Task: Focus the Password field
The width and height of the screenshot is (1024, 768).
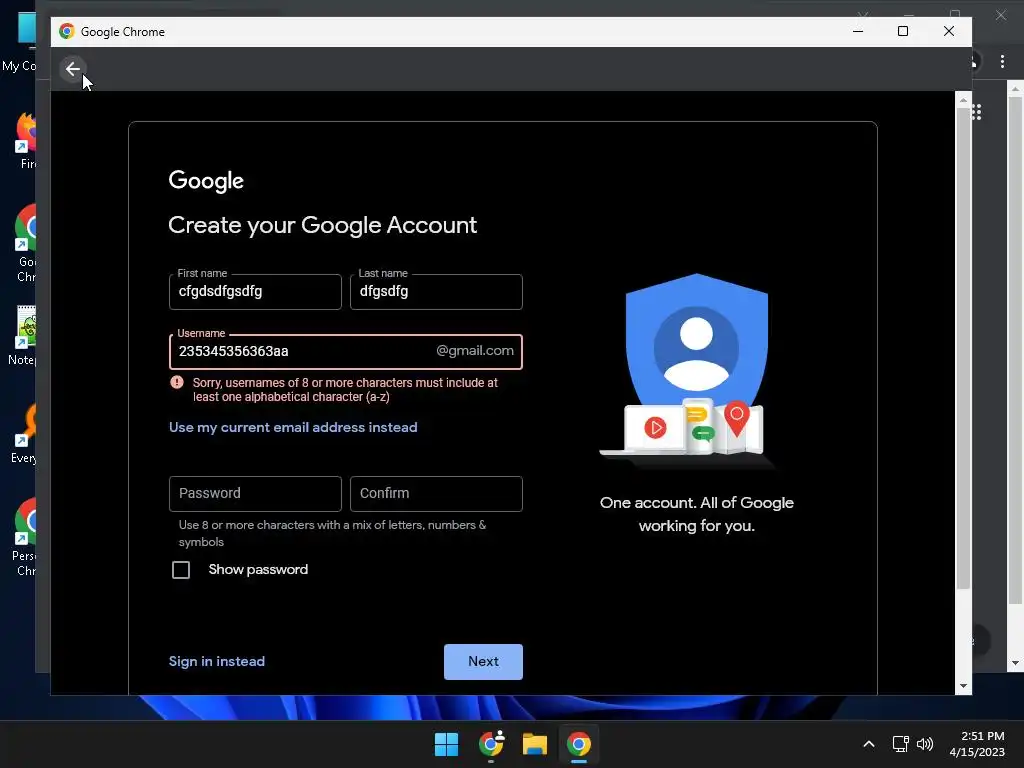Action: (255, 494)
